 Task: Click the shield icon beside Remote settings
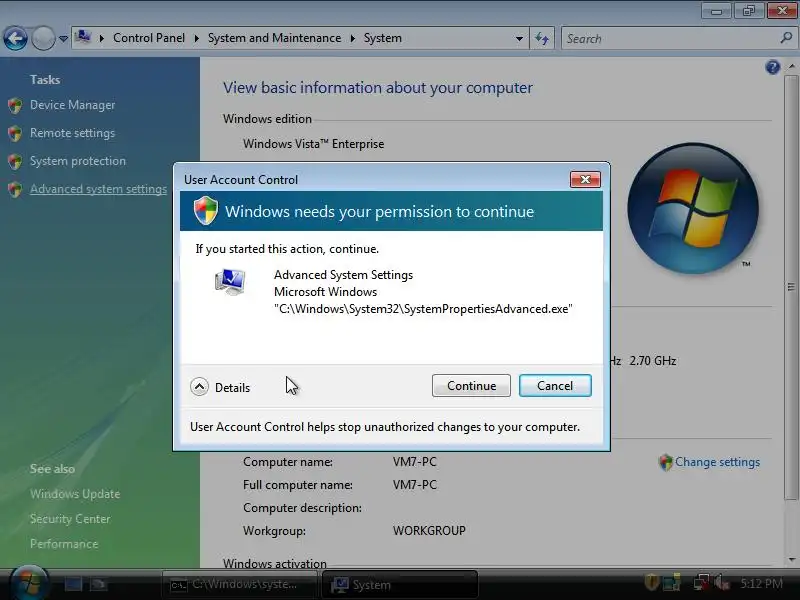pos(15,134)
